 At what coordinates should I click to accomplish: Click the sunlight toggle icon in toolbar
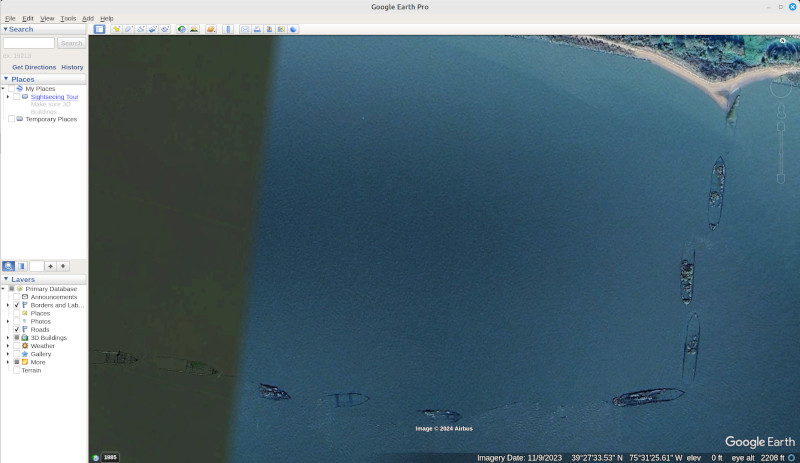pyautogui.click(x=194, y=29)
